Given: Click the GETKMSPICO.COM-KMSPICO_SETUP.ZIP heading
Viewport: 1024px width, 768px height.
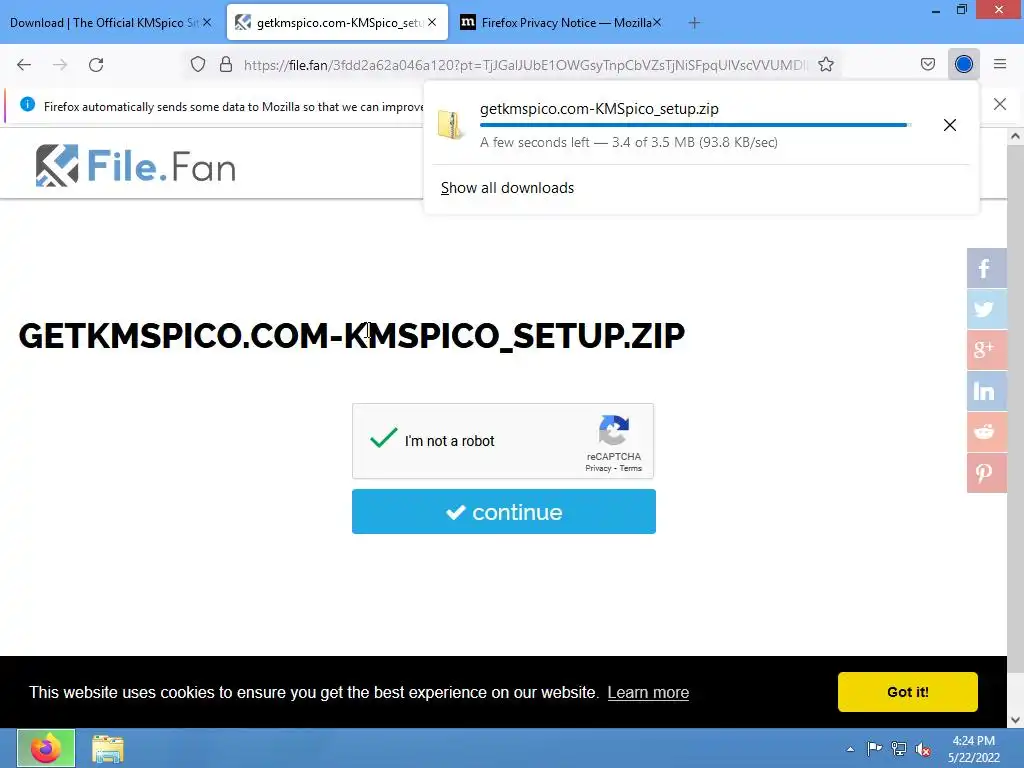Looking at the screenshot, I should click(351, 336).
